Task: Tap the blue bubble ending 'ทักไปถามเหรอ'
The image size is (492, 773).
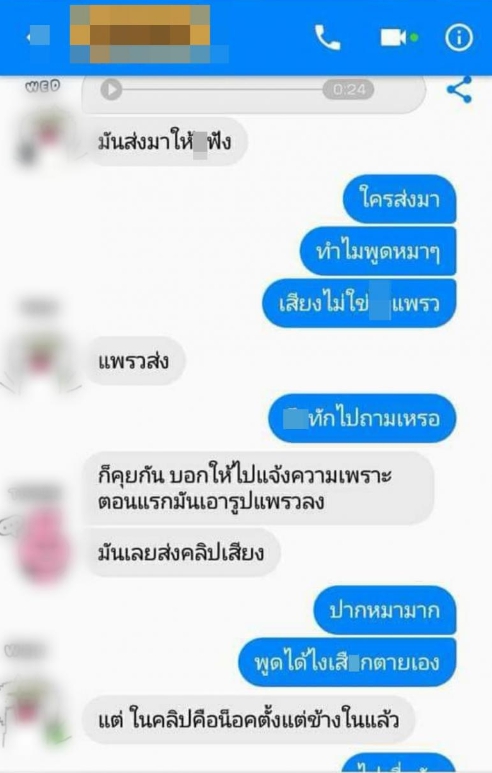Action: coord(362,418)
